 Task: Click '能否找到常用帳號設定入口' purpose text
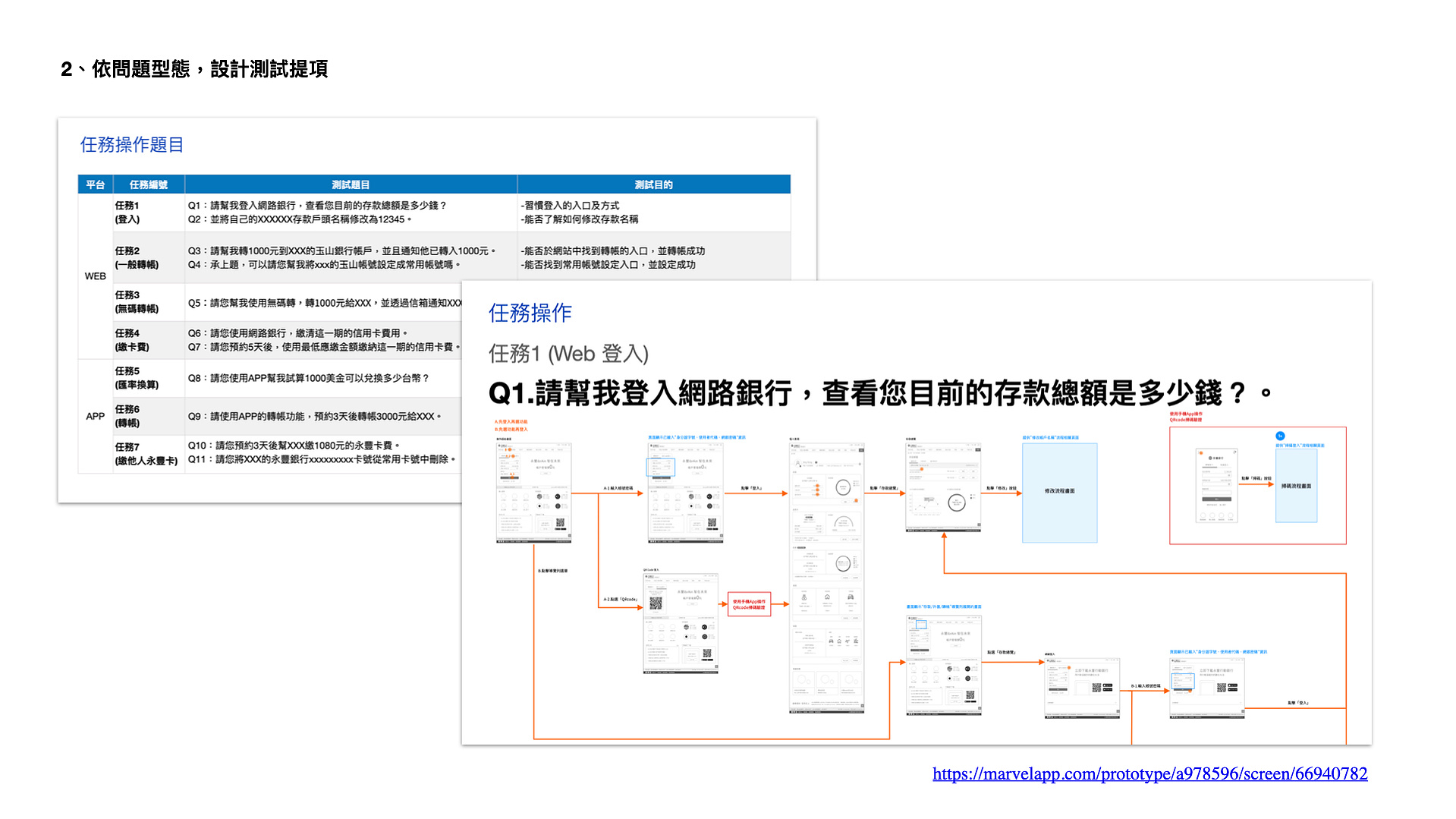(609, 265)
